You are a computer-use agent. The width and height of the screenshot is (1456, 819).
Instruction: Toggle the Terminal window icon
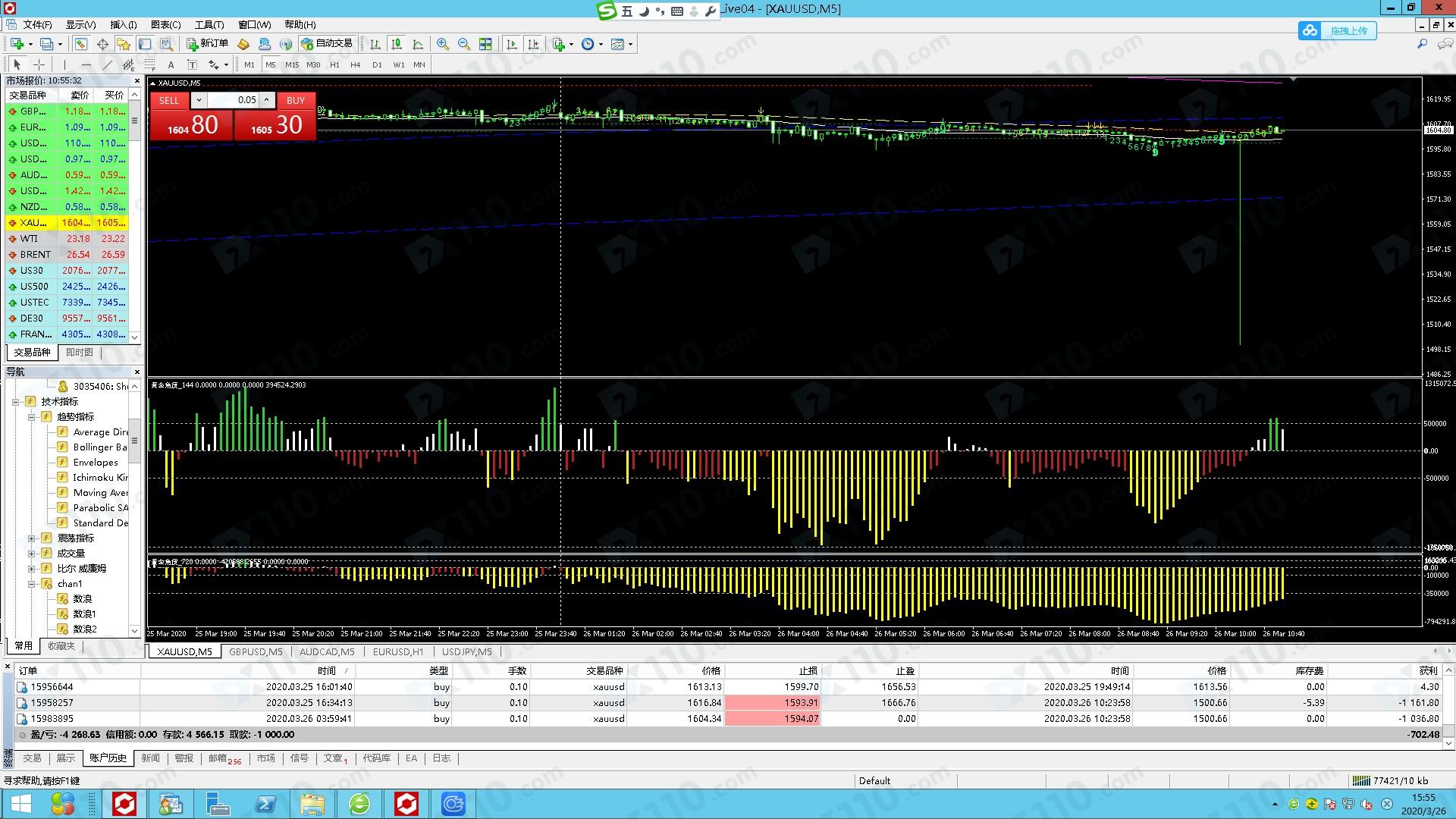(145, 44)
